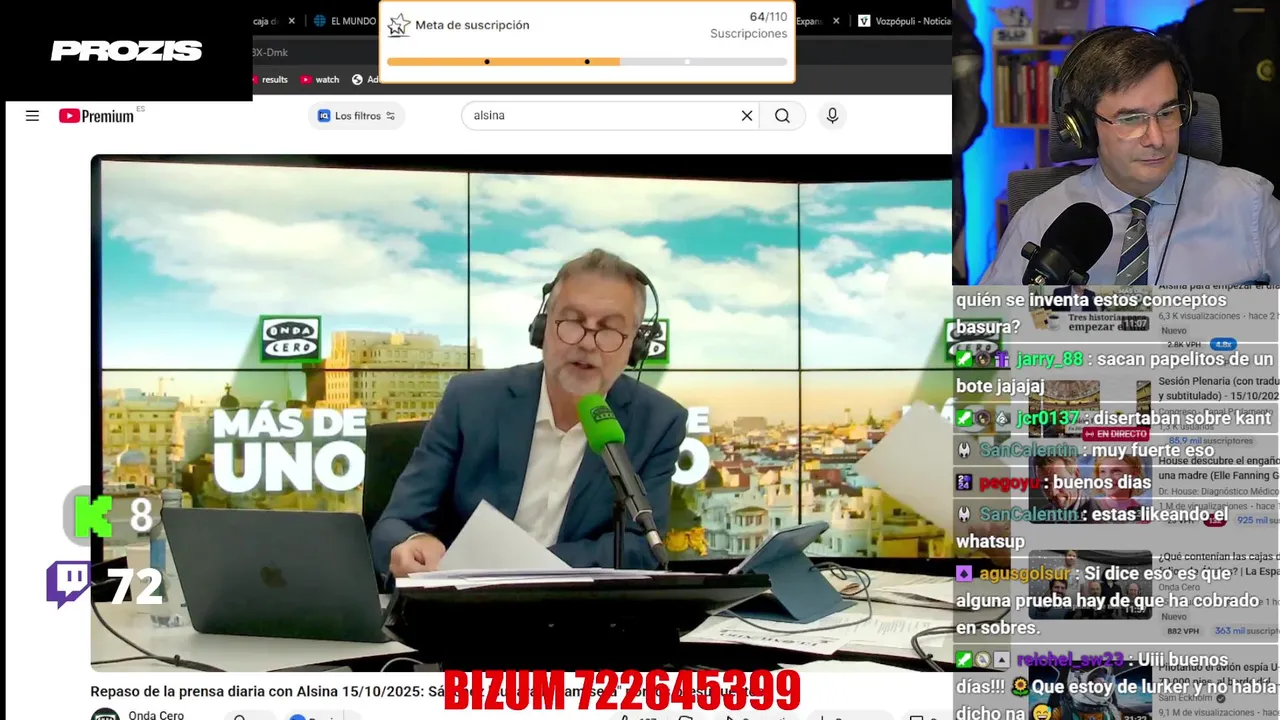Viewport: 1280px width, 720px height.
Task: Click chat username agusgolsur
Action: (1024, 574)
